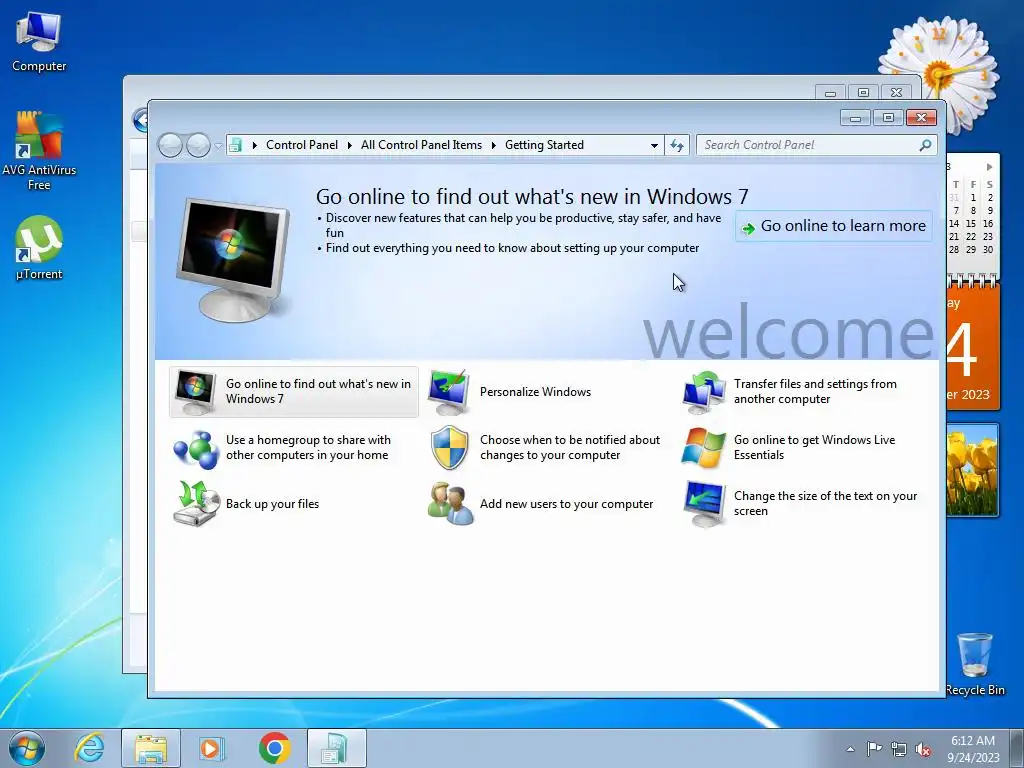This screenshot has height=768, width=1024.
Task: Click the muted volume tray icon
Action: pyautogui.click(x=923, y=749)
